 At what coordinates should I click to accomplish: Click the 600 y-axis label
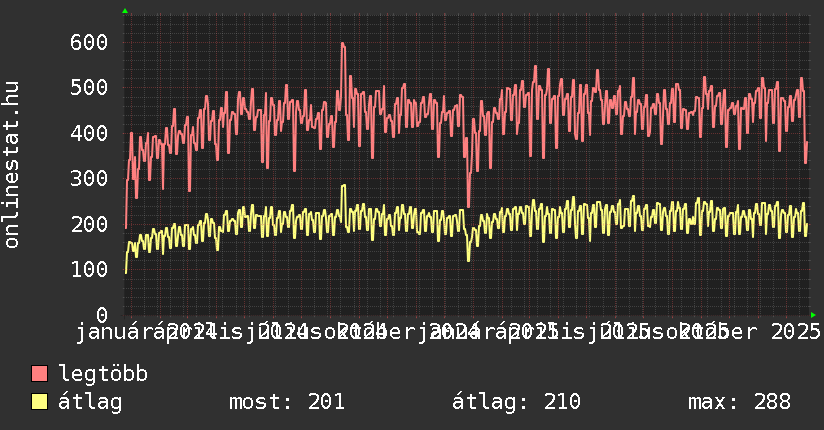pyautogui.click(x=89, y=42)
